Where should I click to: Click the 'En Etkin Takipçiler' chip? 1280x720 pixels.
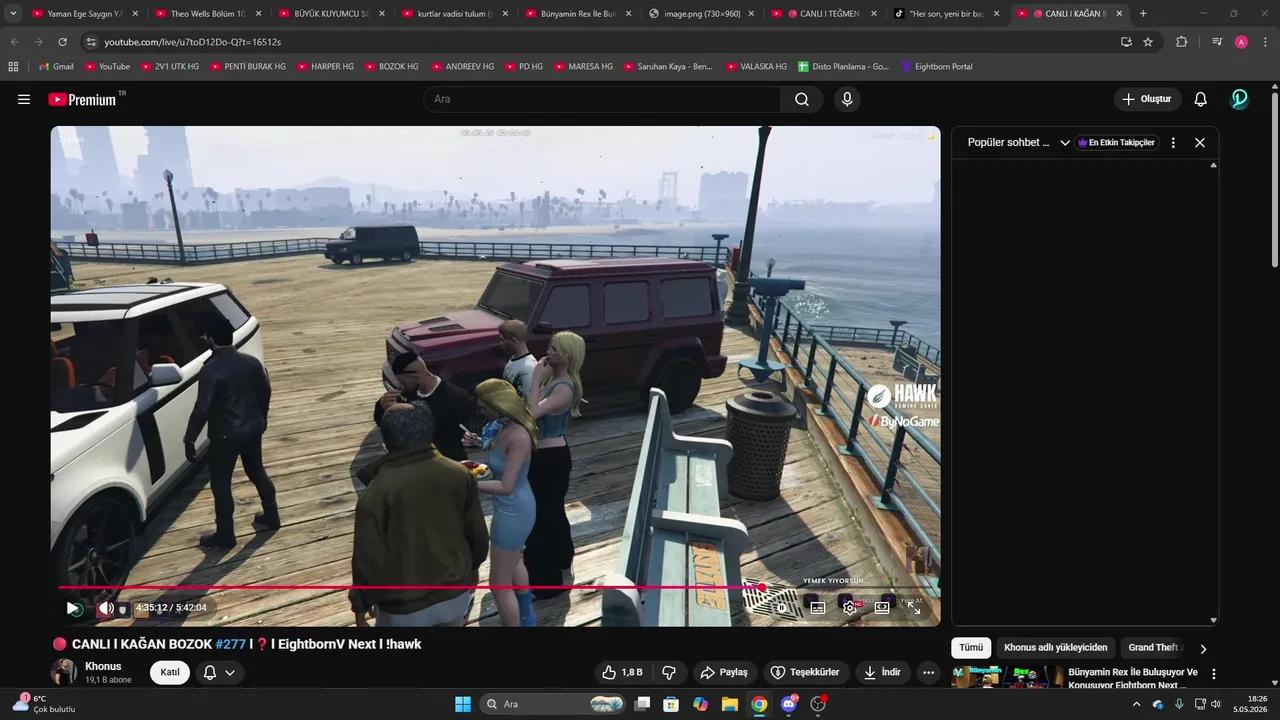(x=1116, y=143)
